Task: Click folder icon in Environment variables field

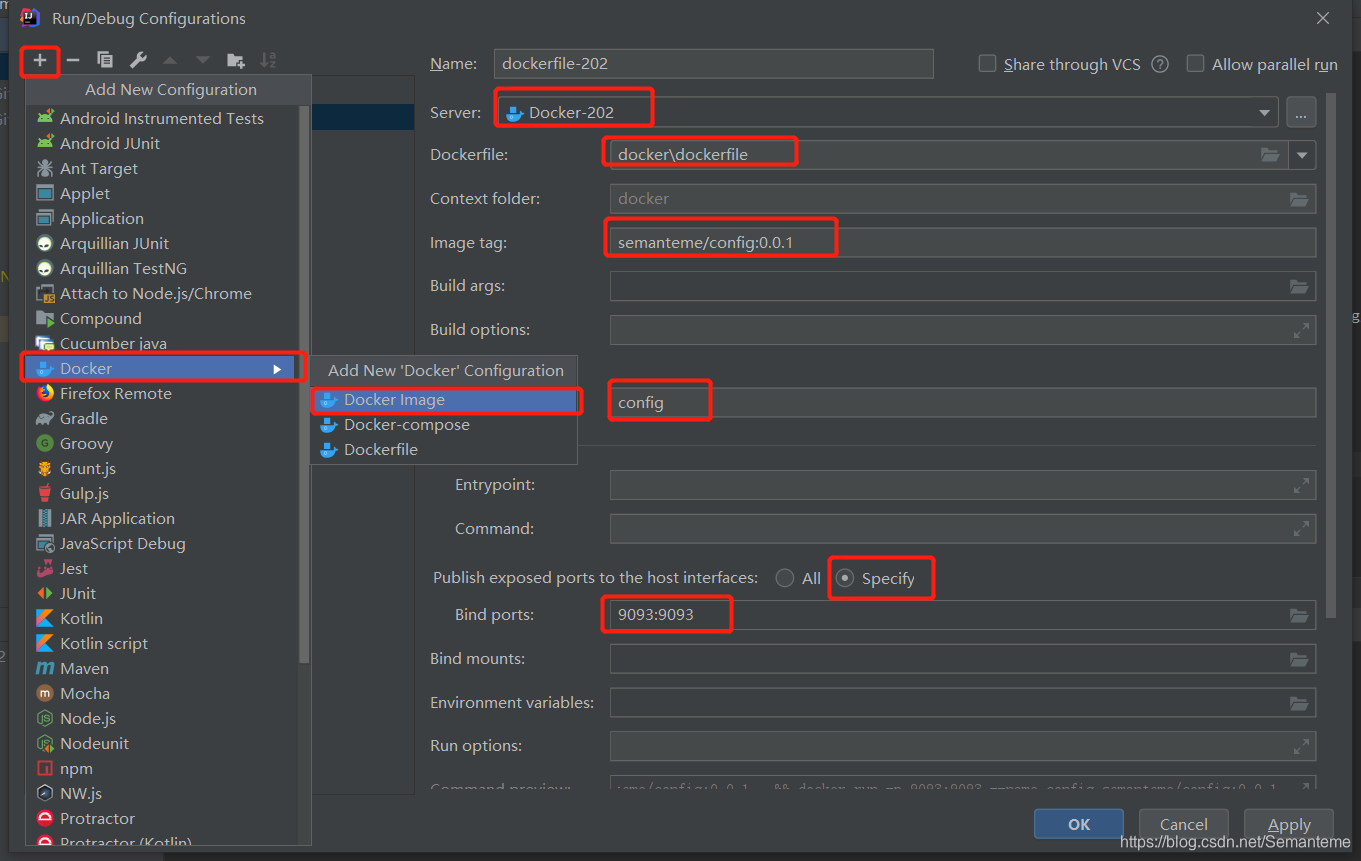Action: tap(1299, 703)
